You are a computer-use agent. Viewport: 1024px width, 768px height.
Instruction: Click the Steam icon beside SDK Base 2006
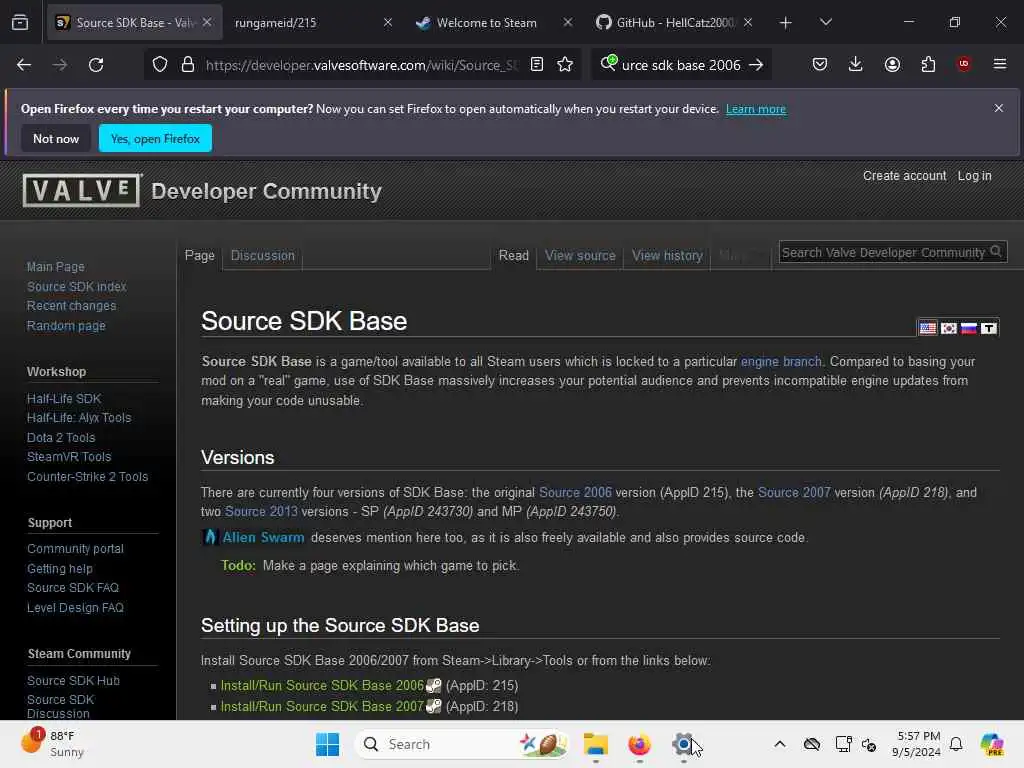coord(434,686)
